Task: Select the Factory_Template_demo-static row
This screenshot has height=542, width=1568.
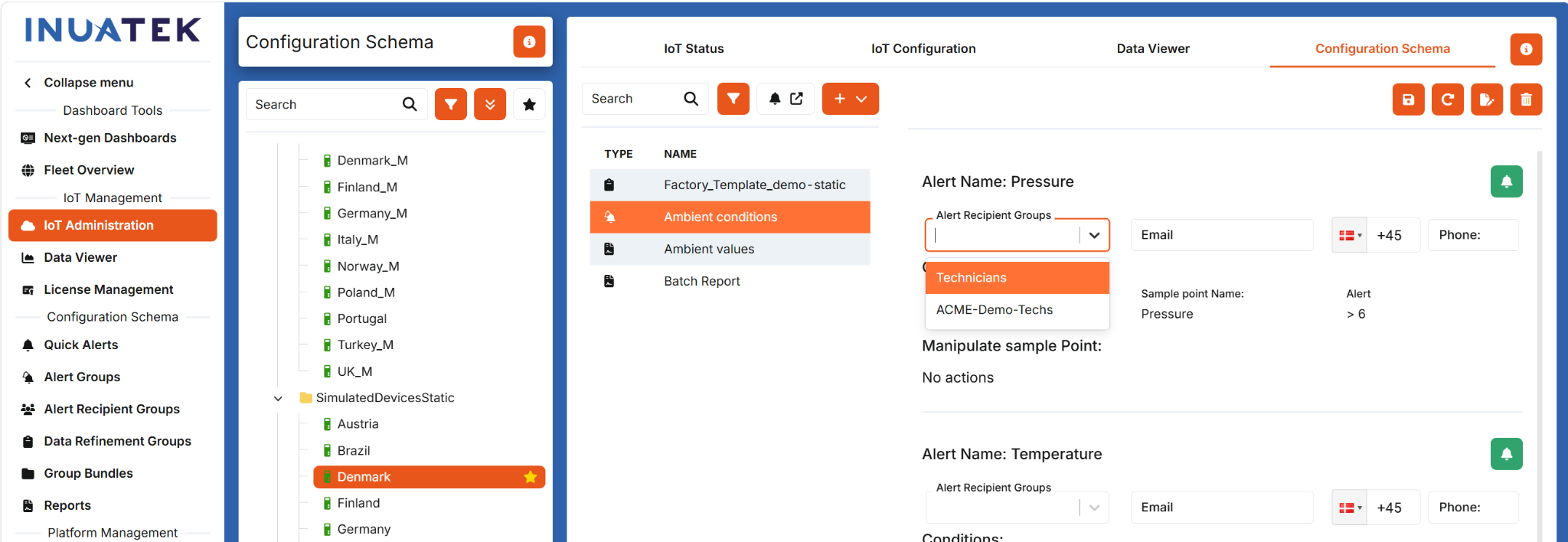Action: coord(730,184)
